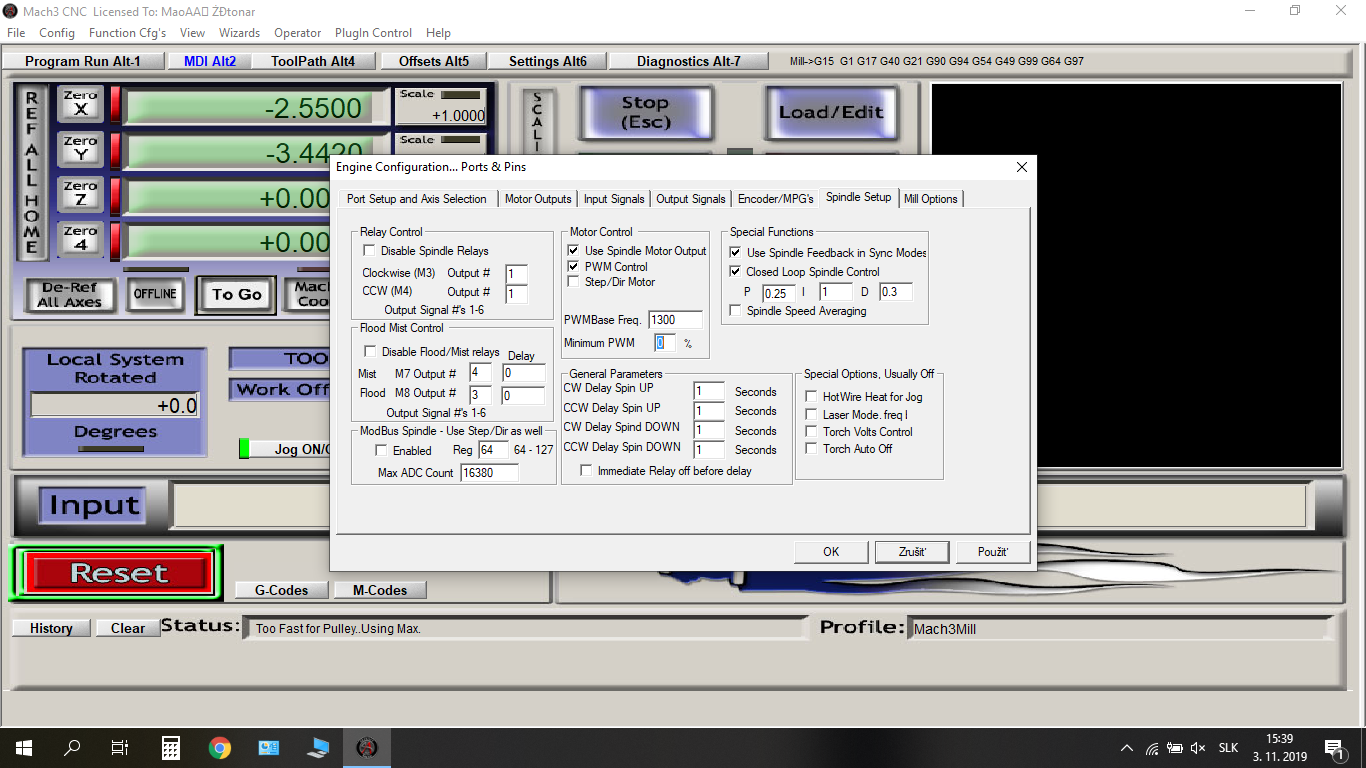The width and height of the screenshot is (1366, 768).
Task: Open Chrome from the Windows taskbar
Action: coord(220,747)
